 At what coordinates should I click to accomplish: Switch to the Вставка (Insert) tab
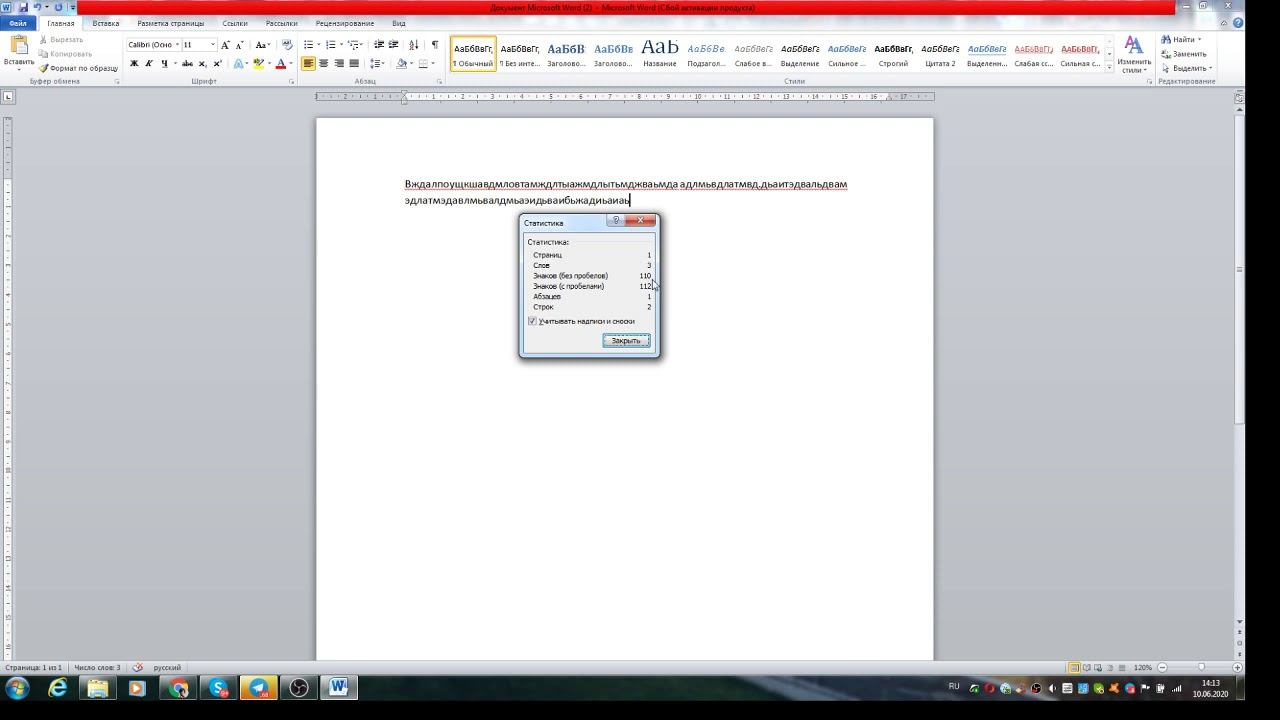(105, 23)
